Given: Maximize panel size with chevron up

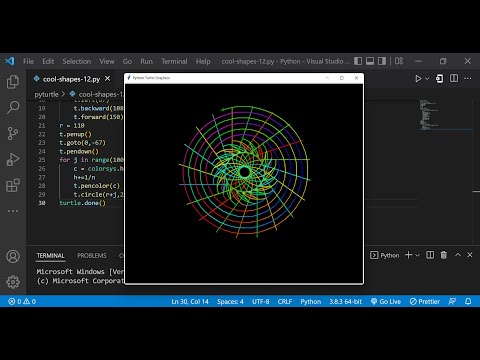Looking at the screenshot, I should pos(458,255).
